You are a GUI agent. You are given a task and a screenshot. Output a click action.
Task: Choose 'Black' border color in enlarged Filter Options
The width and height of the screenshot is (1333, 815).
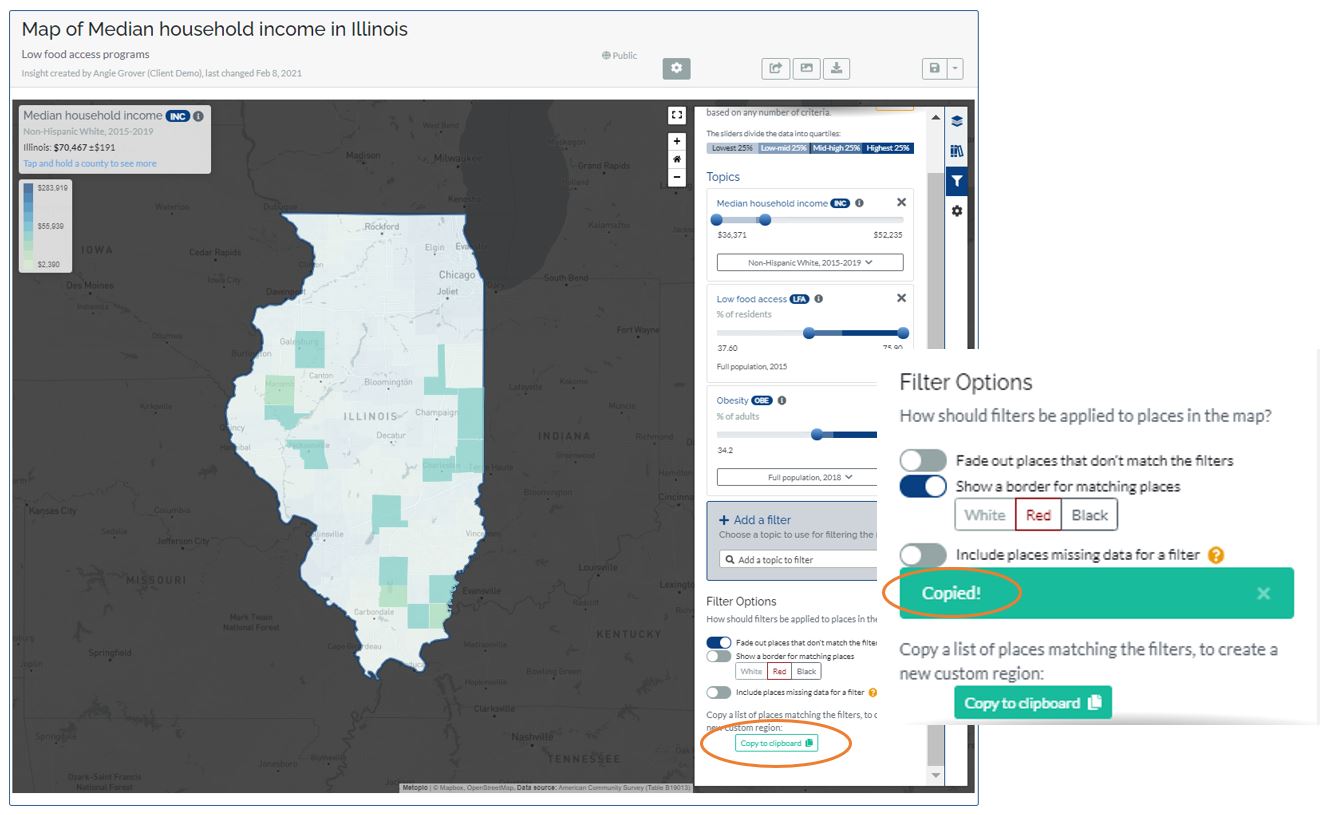1089,515
